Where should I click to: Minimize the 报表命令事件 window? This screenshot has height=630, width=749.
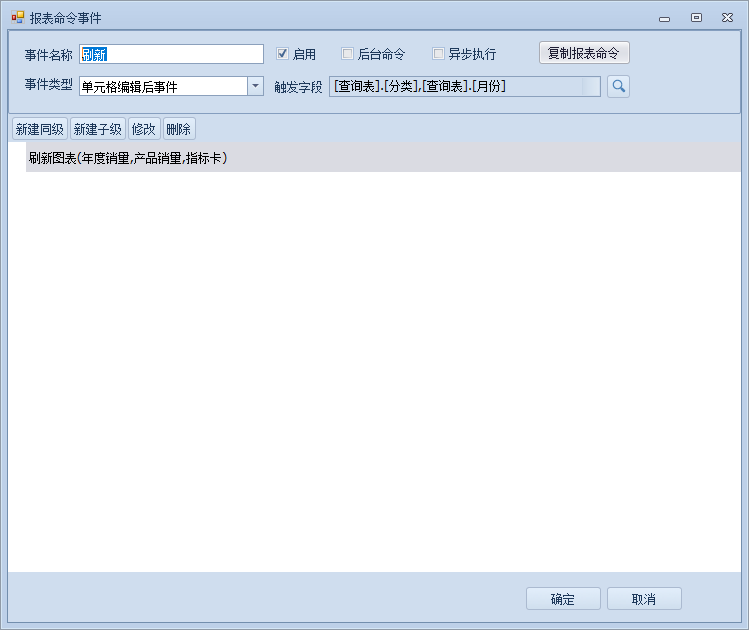point(664,18)
